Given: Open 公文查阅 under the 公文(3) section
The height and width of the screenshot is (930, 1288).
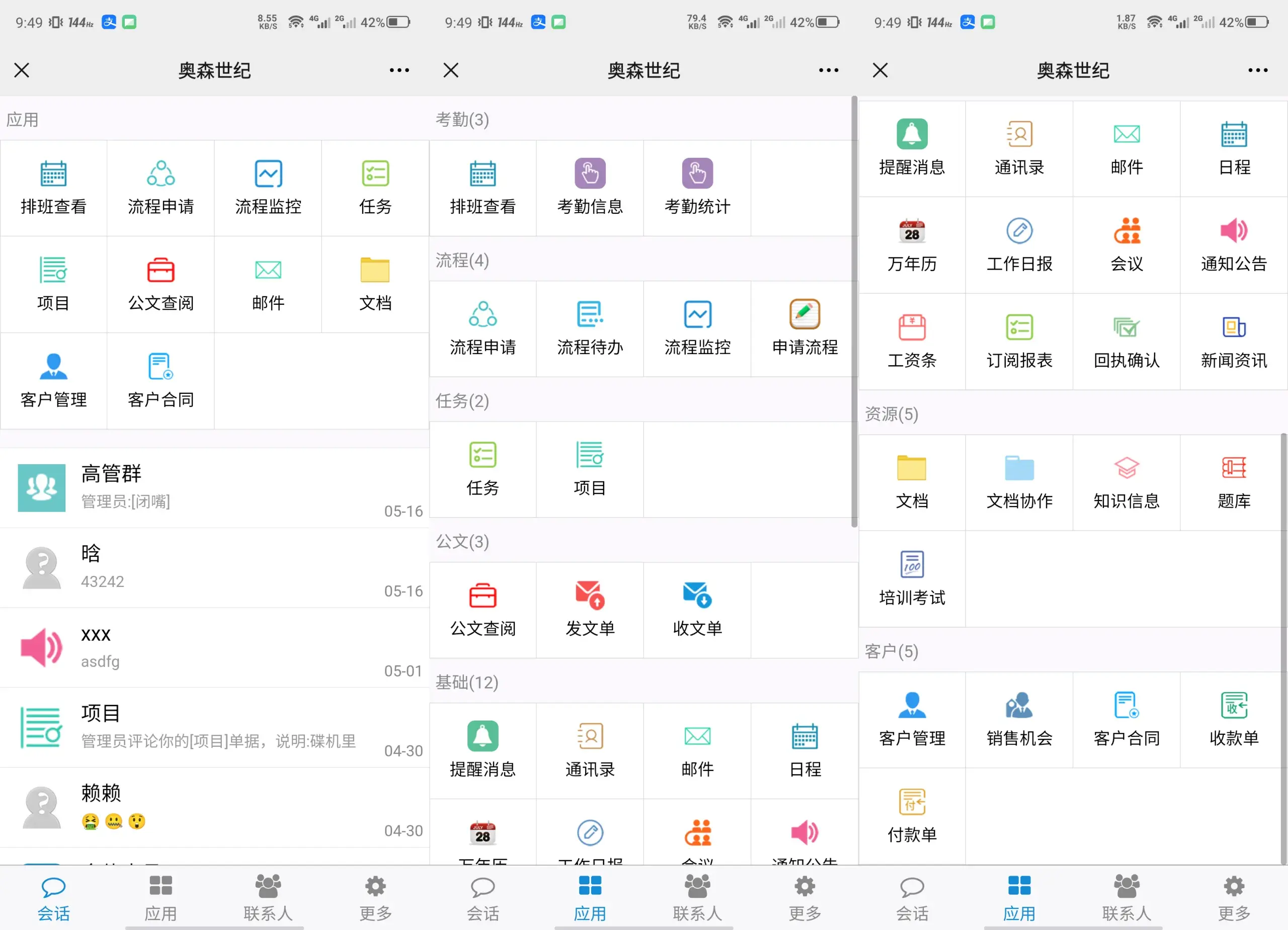Looking at the screenshot, I should [482, 610].
